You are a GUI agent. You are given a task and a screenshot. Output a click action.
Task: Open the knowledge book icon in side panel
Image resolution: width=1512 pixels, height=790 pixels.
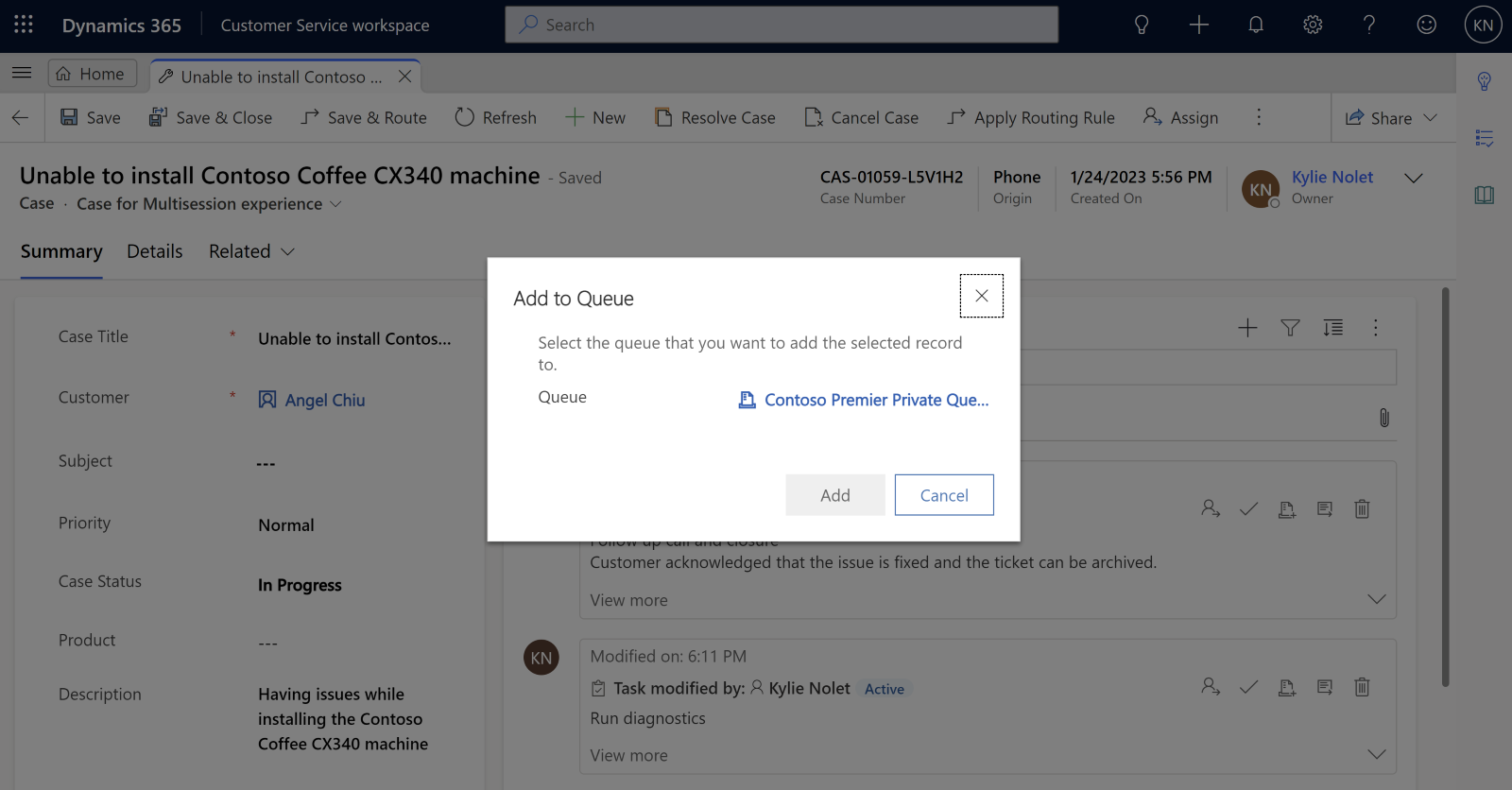point(1485,195)
